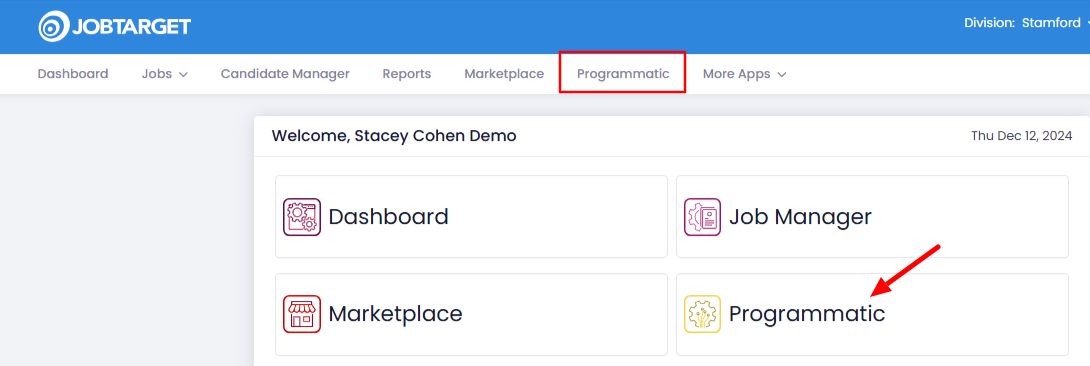Expand the More Apps dropdown

tap(745, 74)
